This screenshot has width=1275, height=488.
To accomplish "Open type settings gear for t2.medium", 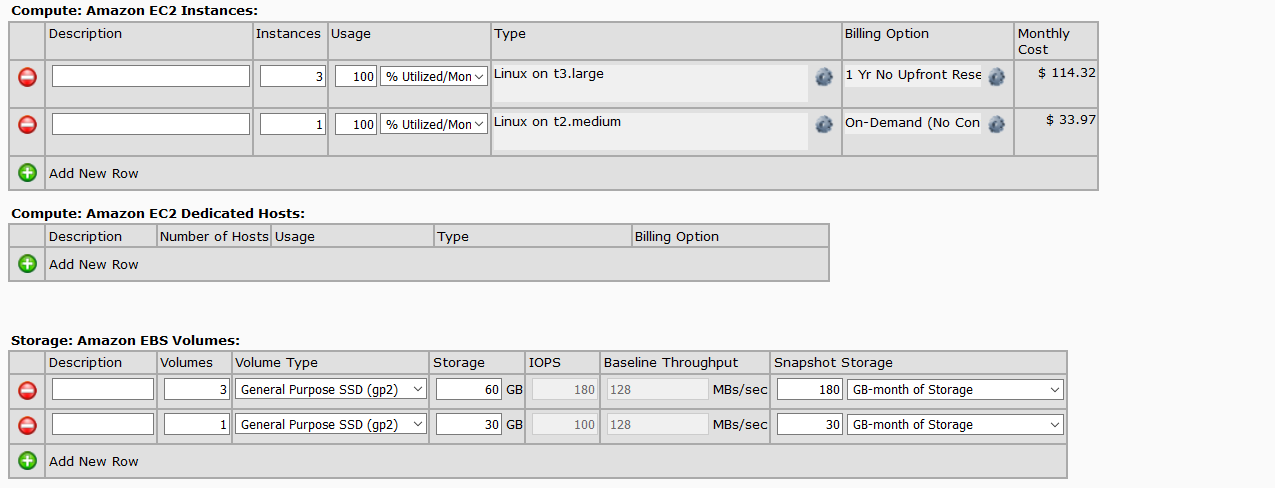I will coord(824,124).
